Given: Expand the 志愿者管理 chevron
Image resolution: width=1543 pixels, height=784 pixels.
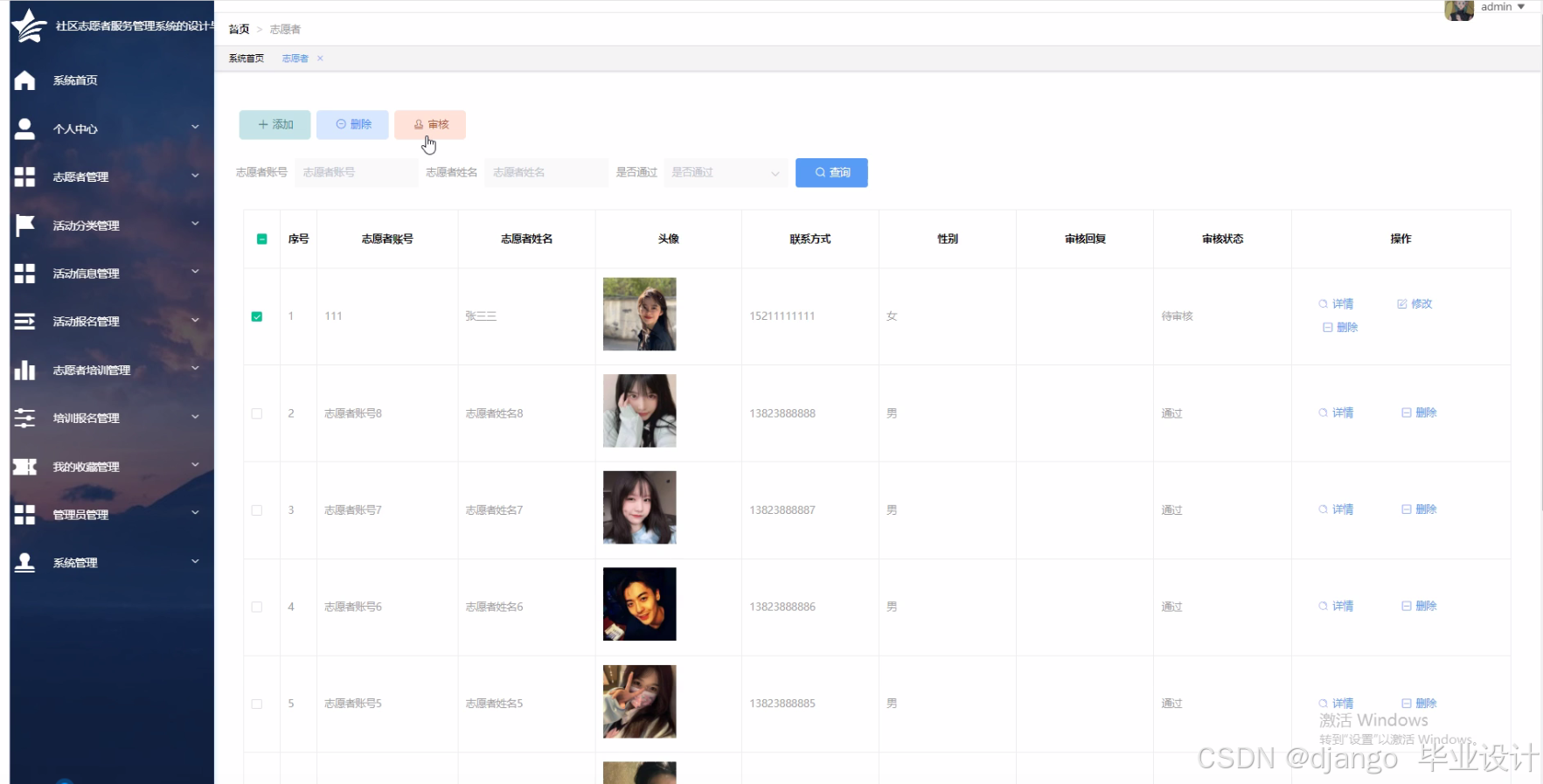Looking at the screenshot, I should pyautogui.click(x=195, y=175).
